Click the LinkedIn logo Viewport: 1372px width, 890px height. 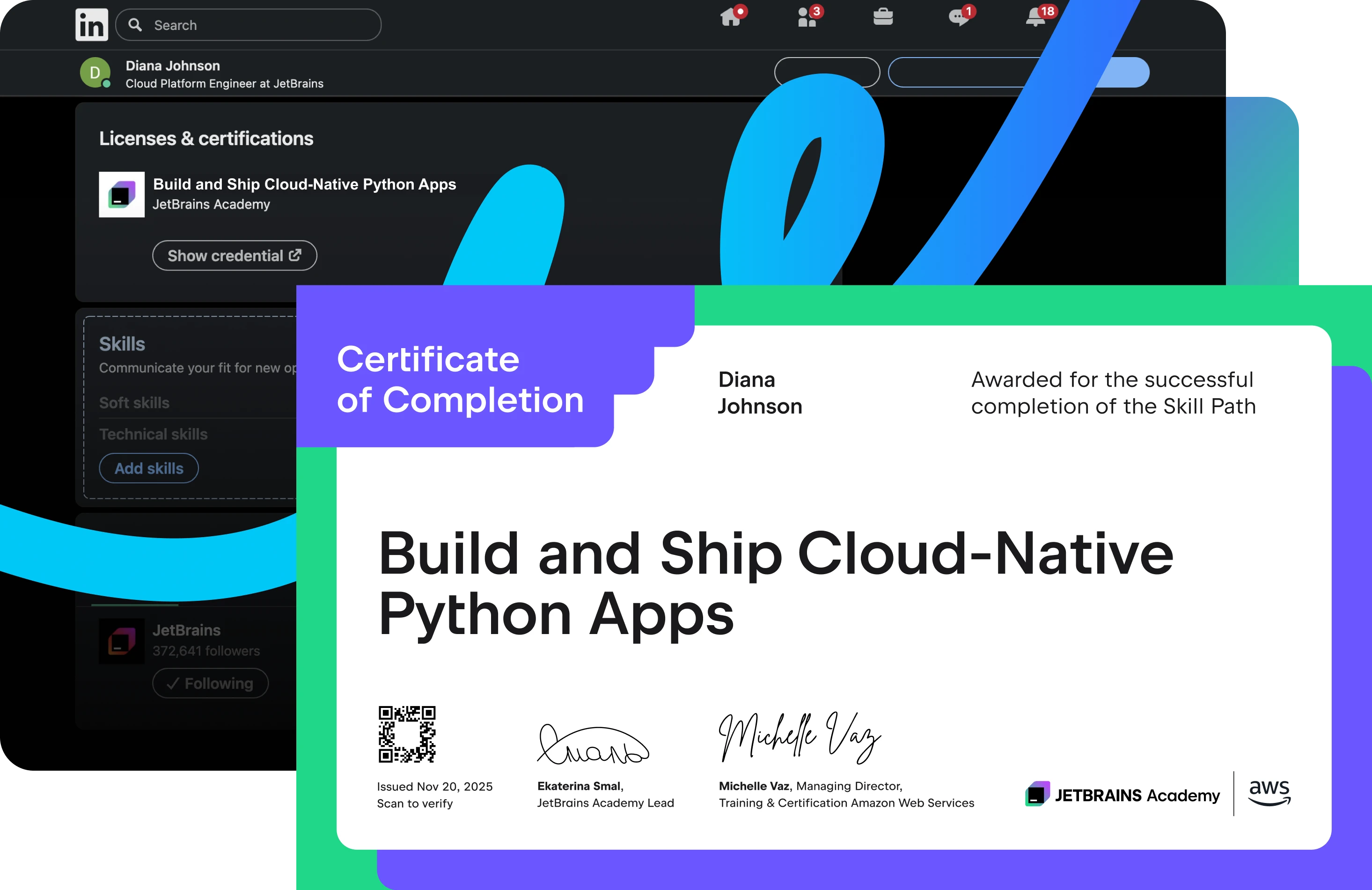click(91, 24)
